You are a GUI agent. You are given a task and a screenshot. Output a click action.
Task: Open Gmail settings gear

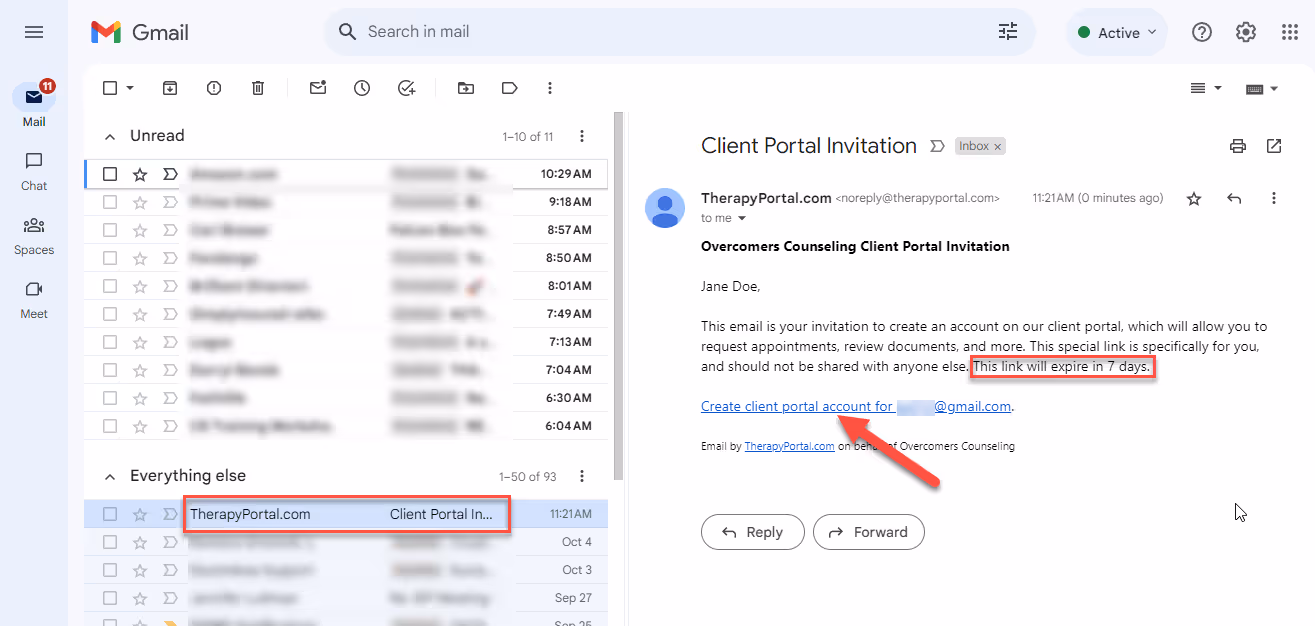[x=1245, y=31]
